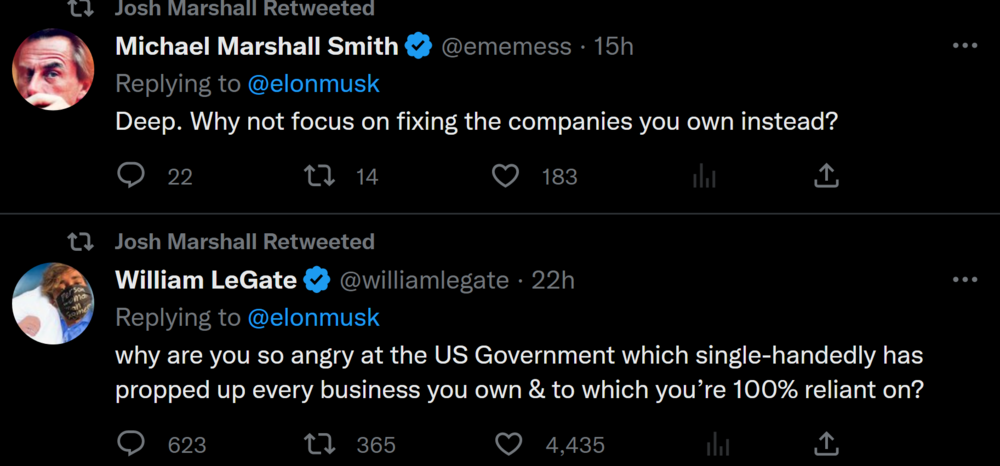Share Michael Marshall Smith's tweet

pyautogui.click(x=826, y=177)
